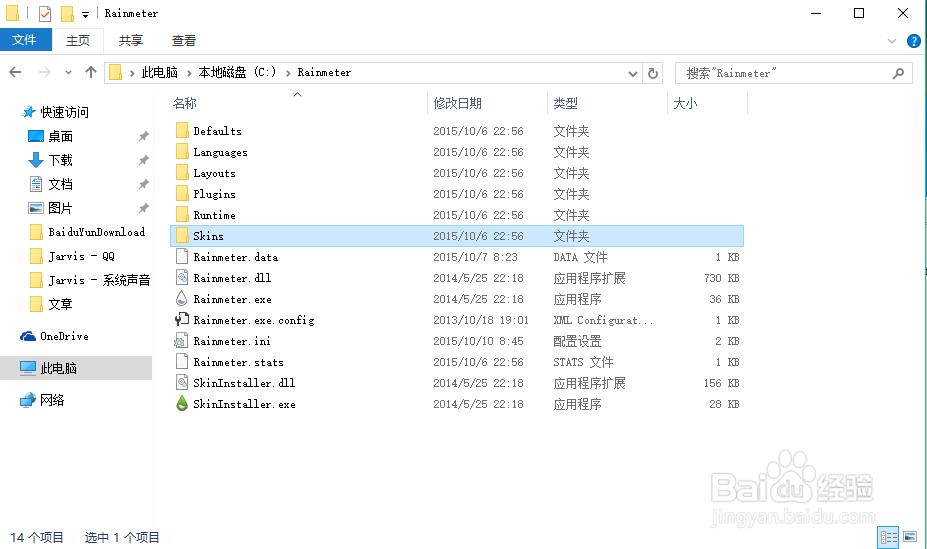Click 此电脑 in the address bar
Screen dimensions: 927x549
(x=160, y=72)
